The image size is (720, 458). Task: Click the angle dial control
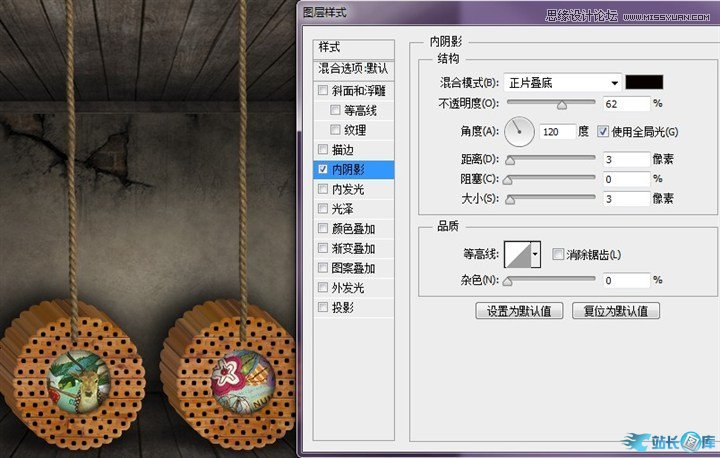point(519,130)
